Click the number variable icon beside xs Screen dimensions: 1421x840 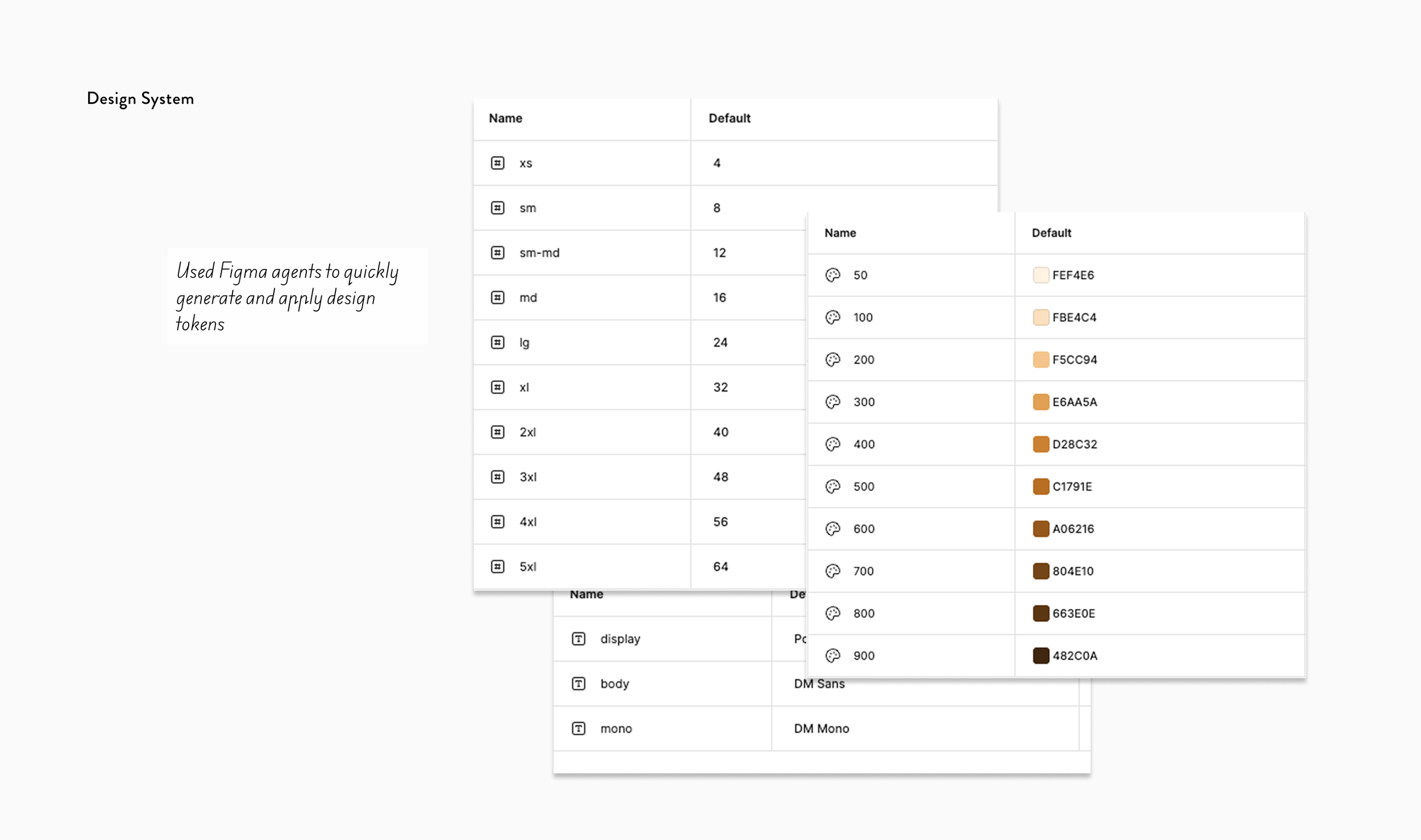(x=497, y=163)
